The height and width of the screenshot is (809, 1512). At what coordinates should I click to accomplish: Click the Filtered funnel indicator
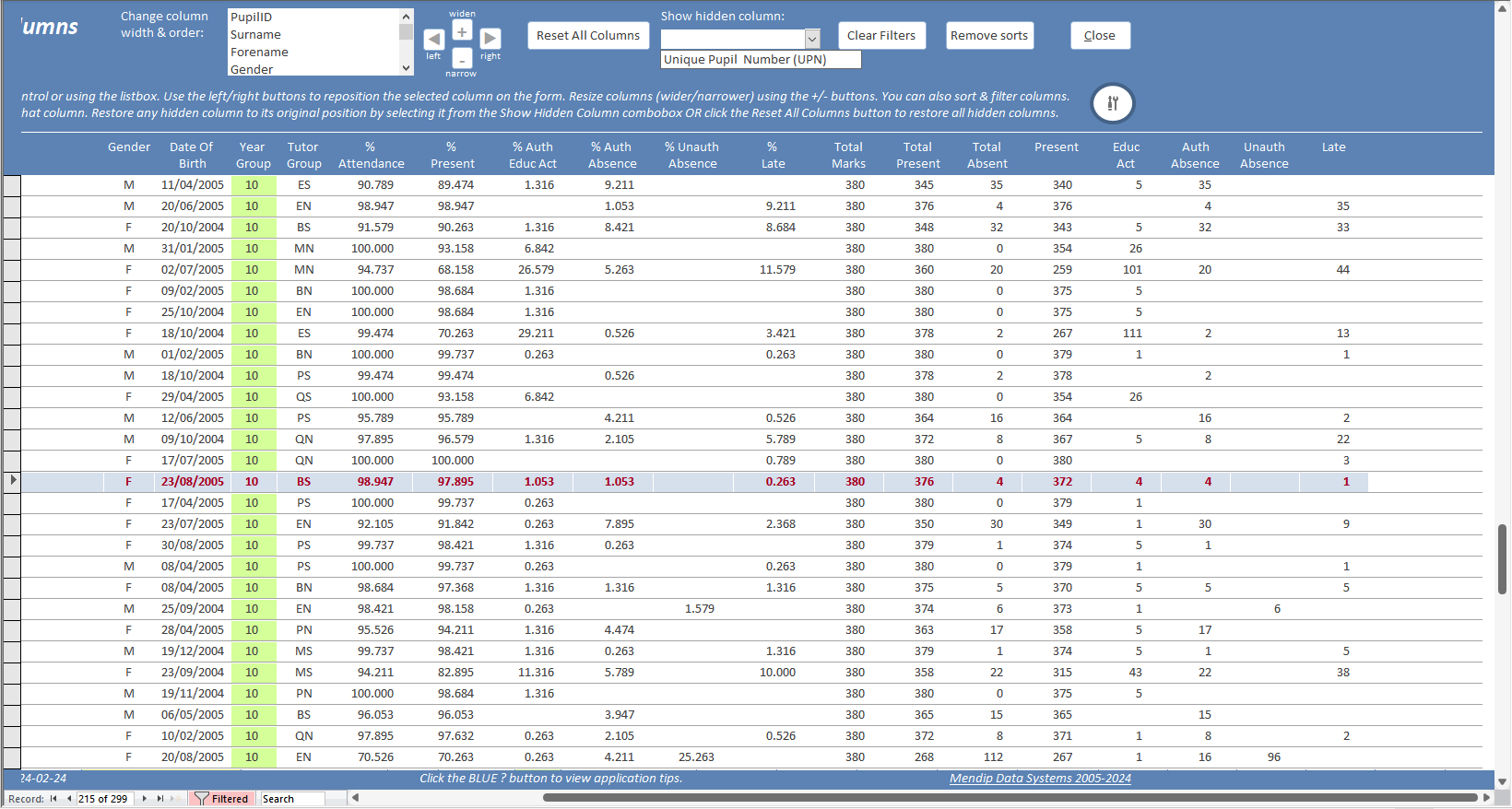click(221, 799)
